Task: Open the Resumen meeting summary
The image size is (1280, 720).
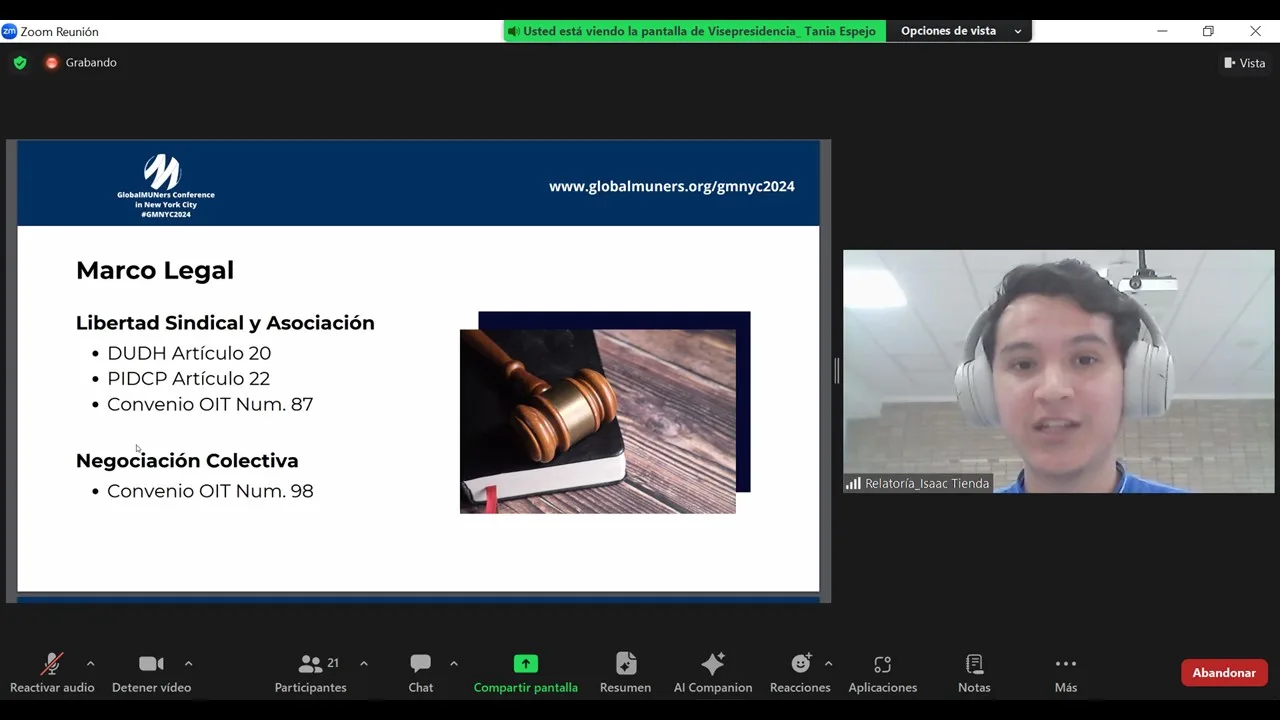Action: (625, 673)
